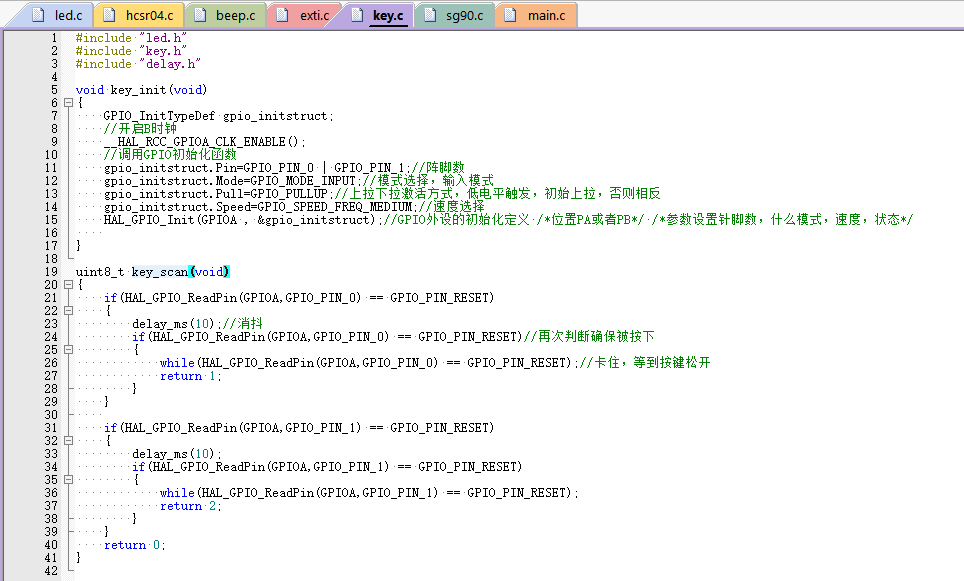This screenshot has height=581, width=964.
Task: Click the key_init function name
Action: click(x=138, y=90)
